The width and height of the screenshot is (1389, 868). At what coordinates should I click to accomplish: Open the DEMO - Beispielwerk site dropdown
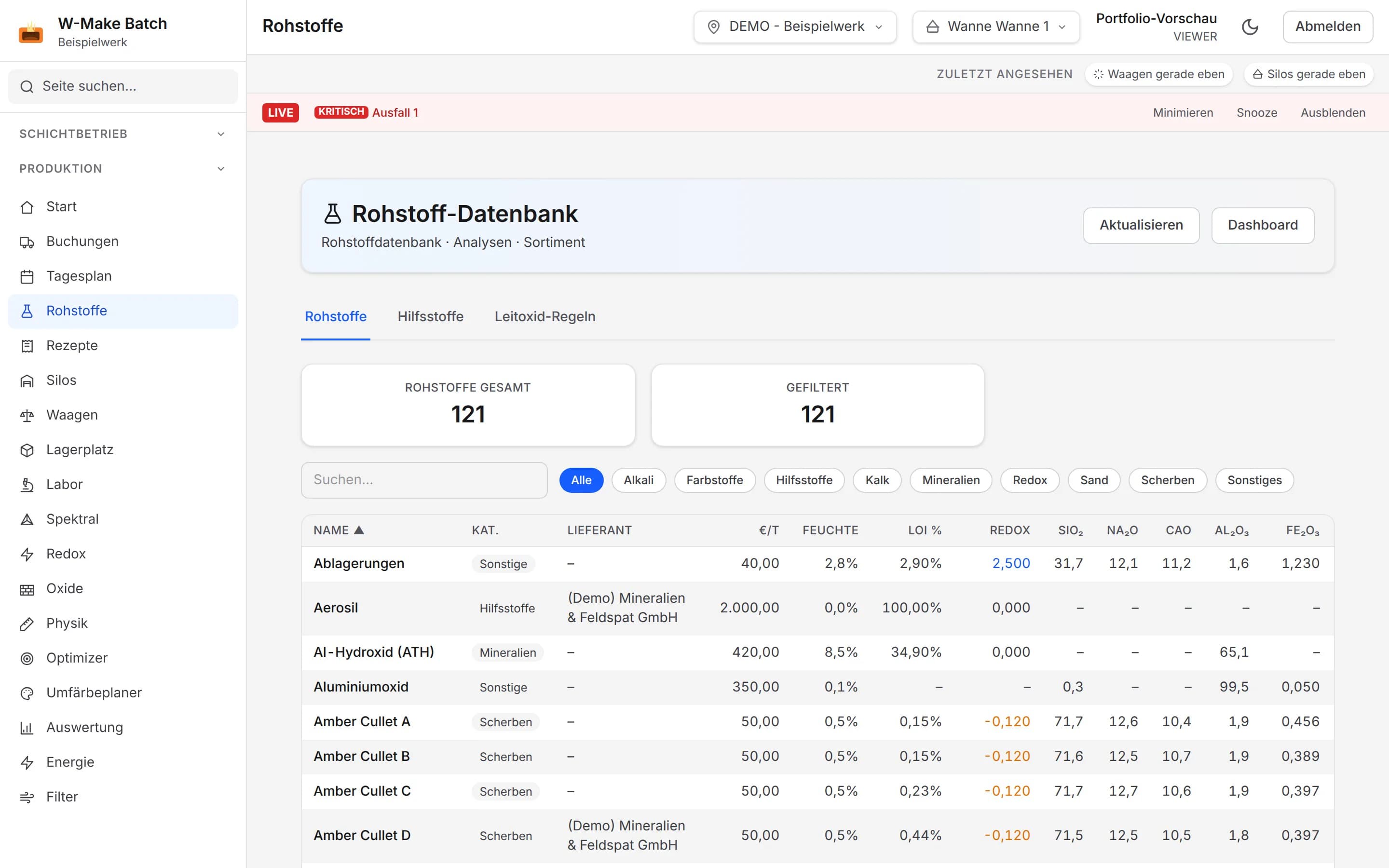click(x=795, y=27)
